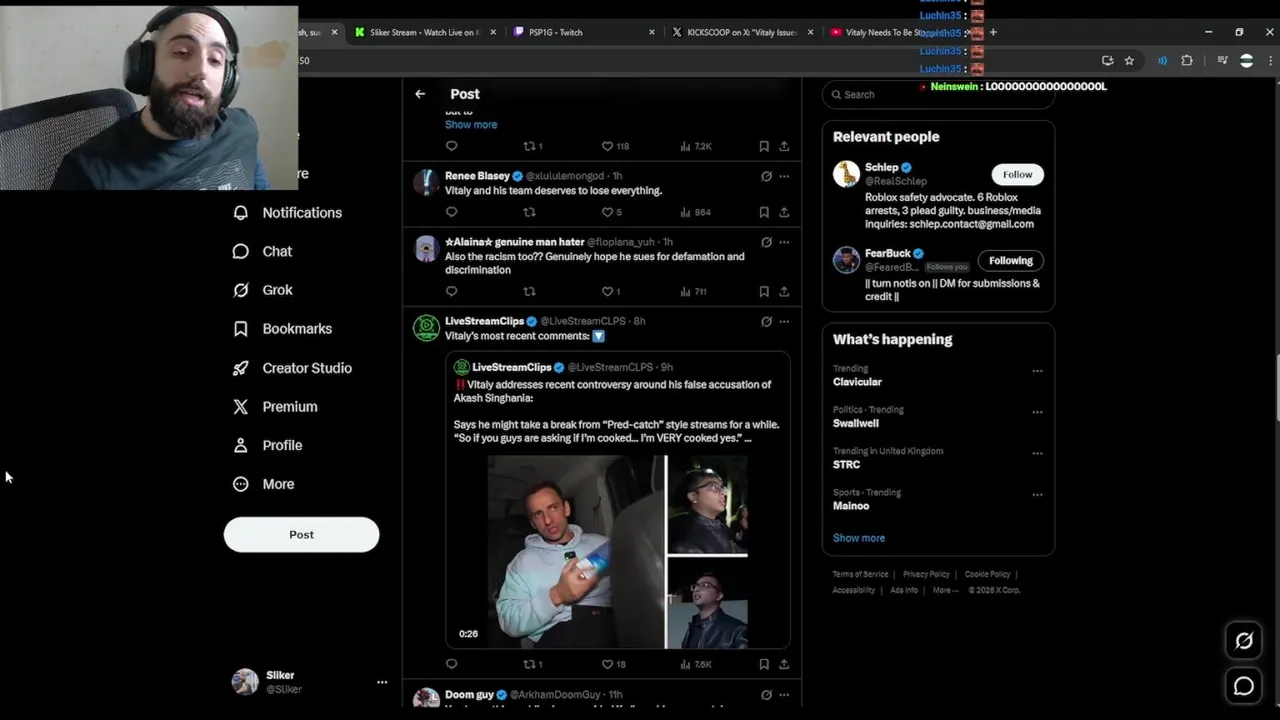1280x720 pixels.
Task: Like the LiveStreamClips post with 18 likes
Action: click(x=614, y=664)
